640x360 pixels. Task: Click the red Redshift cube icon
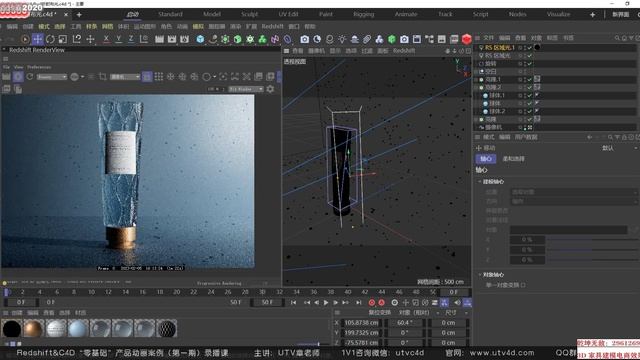coord(467,39)
